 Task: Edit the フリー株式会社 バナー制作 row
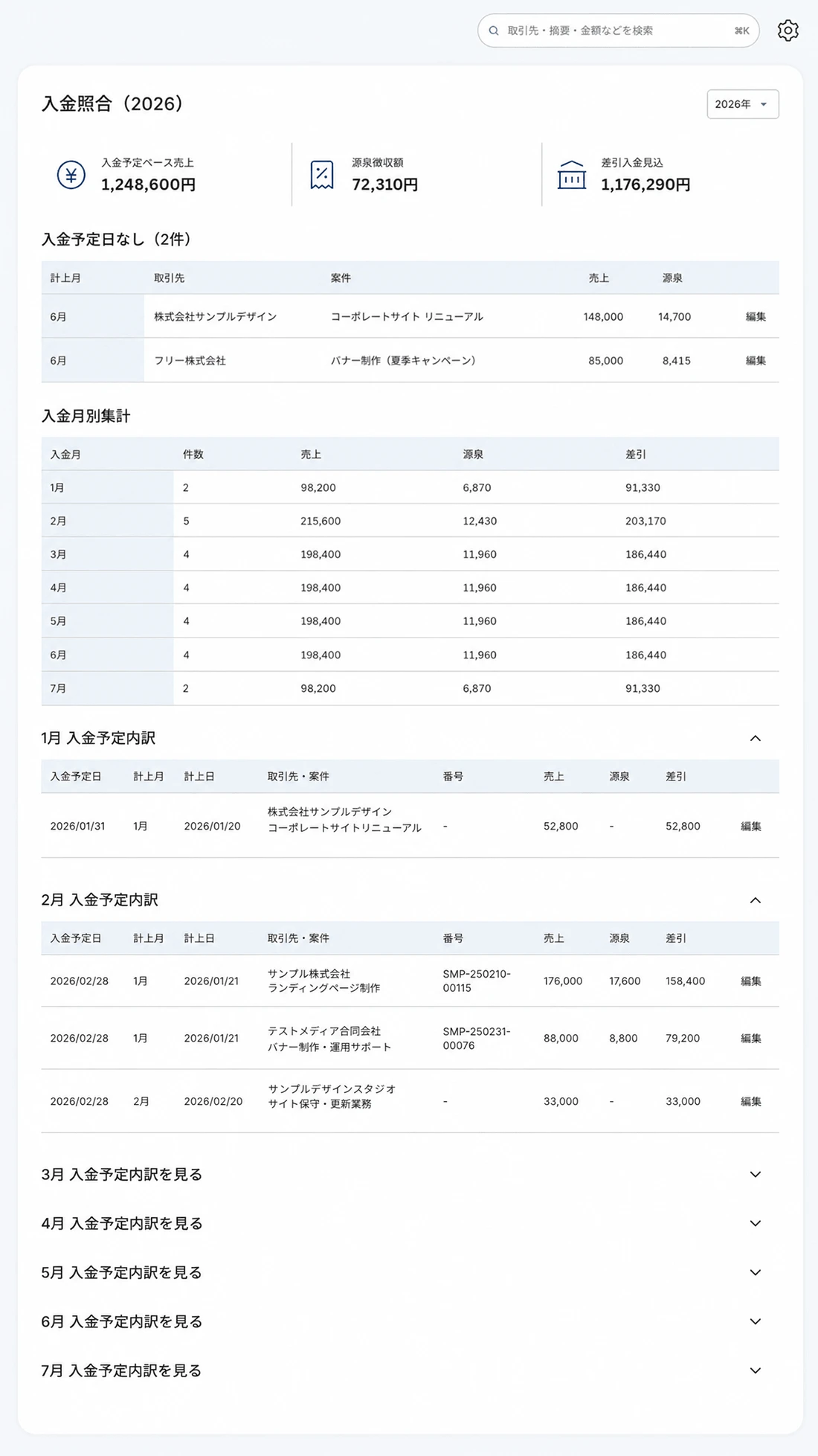click(x=756, y=360)
